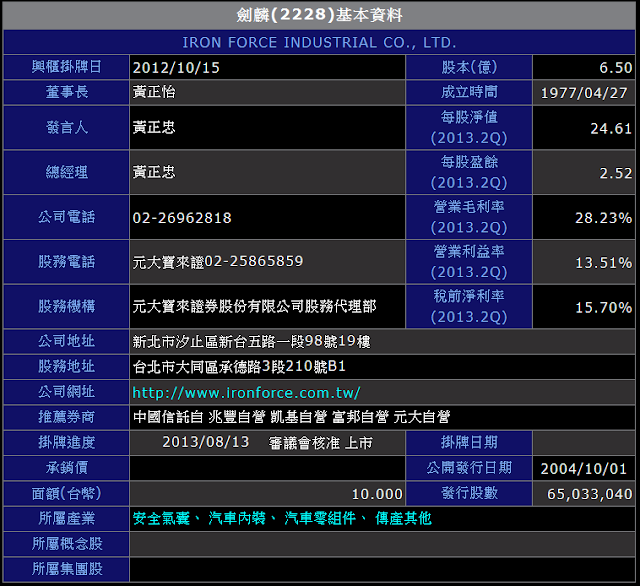Select the 黃正忠 name in 總經理 row

[x=154, y=172]
